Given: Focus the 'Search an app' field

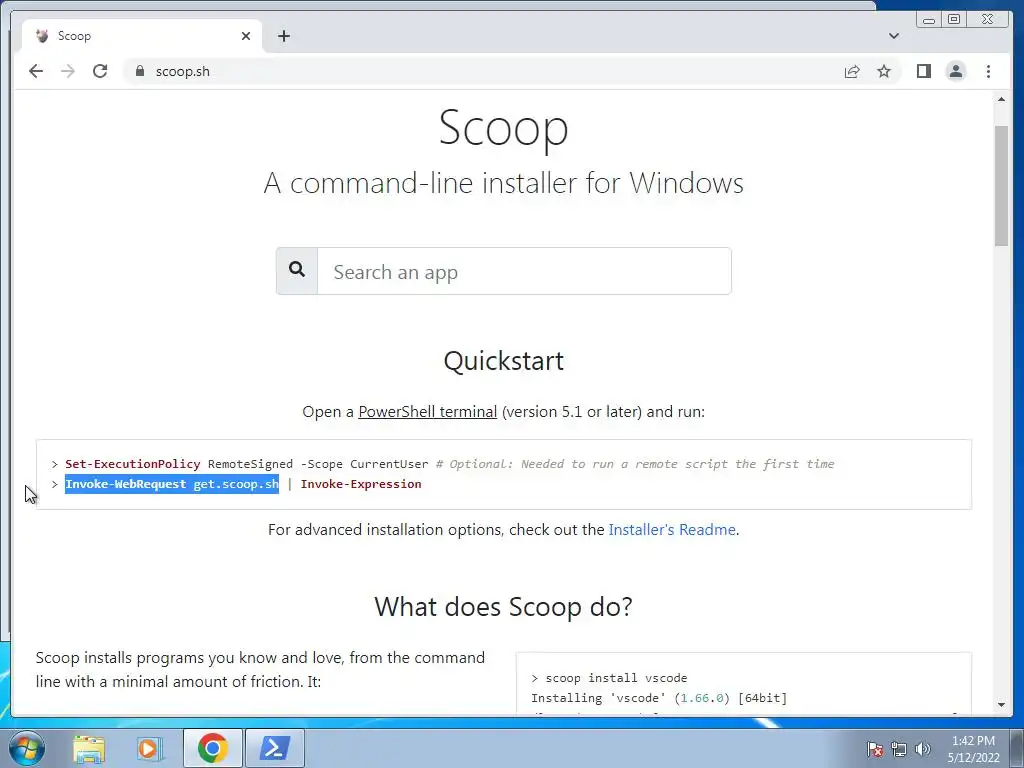Looking at the screenshot, I should coord(524,271).
